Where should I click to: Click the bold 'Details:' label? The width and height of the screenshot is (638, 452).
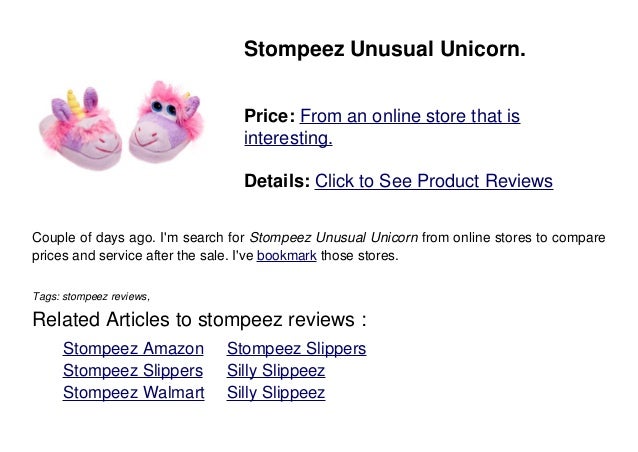[x=277, y=181]
